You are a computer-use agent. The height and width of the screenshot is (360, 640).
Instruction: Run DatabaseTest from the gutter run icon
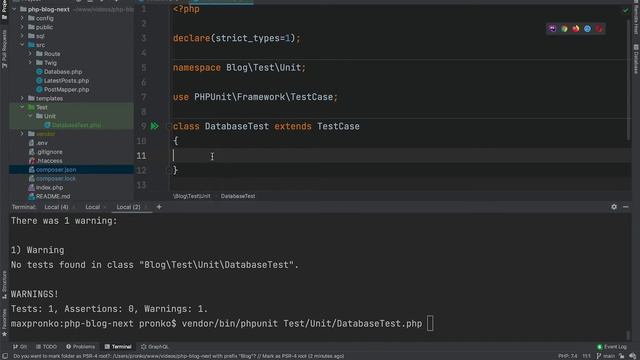155,126
